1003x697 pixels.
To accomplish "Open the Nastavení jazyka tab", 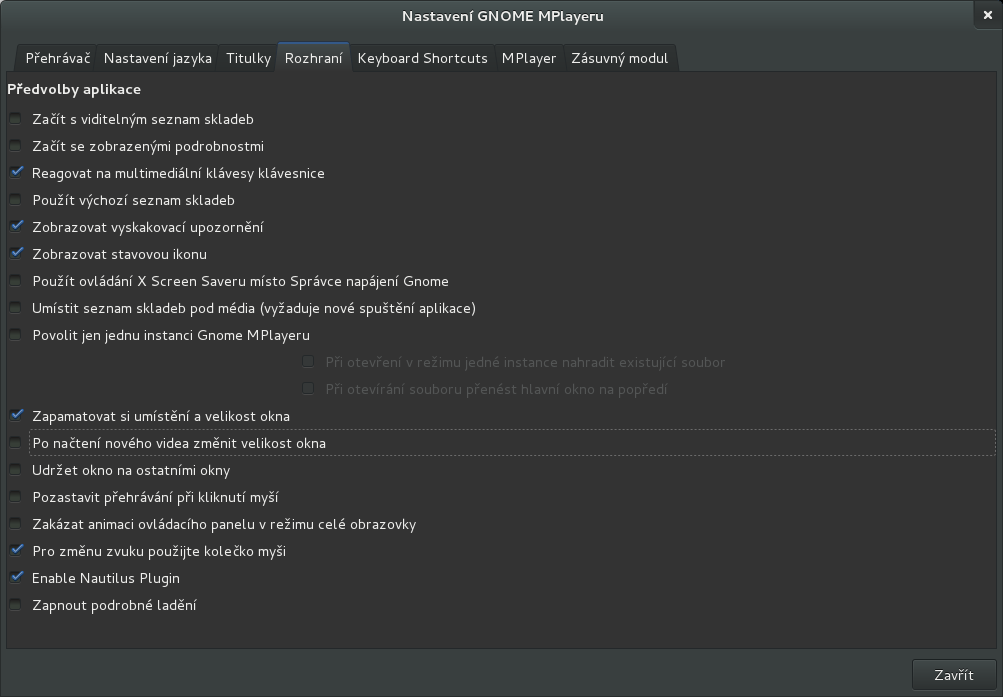I will [157, 58].
